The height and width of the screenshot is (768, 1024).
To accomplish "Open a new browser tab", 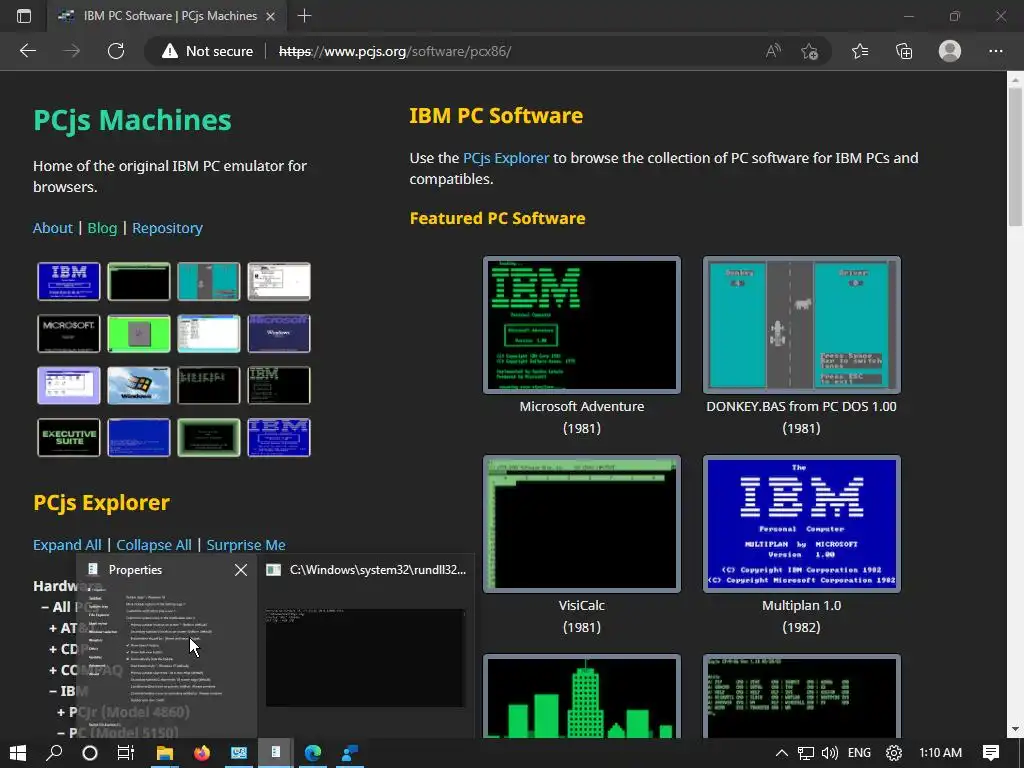I will tap(304, 16).
